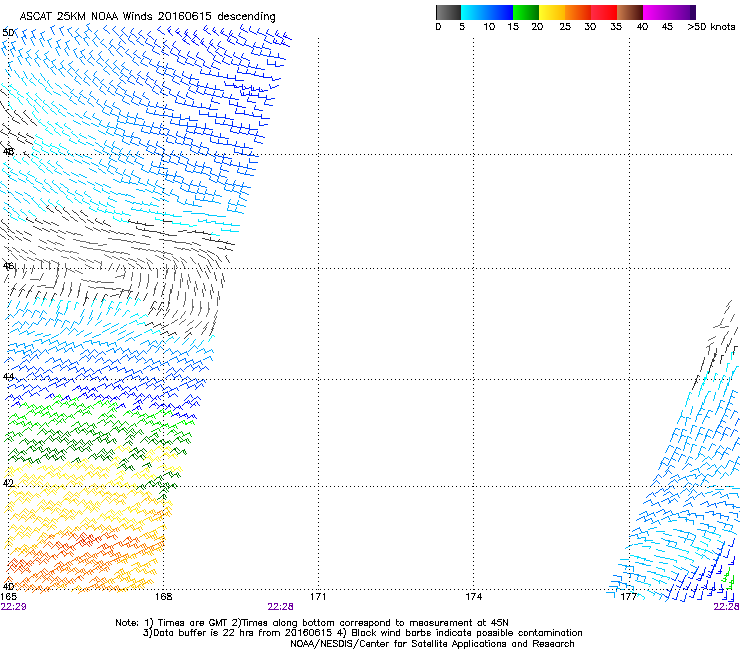This screenshot has height=650, width=740.
Task: Click the latitude label '42'
Action: click(x=8, y=483)
